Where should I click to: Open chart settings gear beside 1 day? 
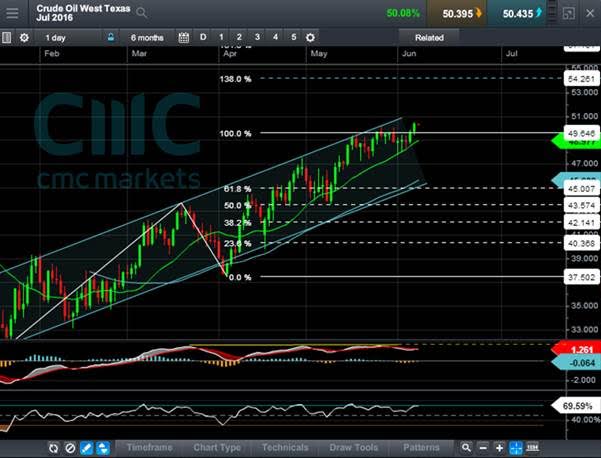pyautogui.click(x=24, y=38)
